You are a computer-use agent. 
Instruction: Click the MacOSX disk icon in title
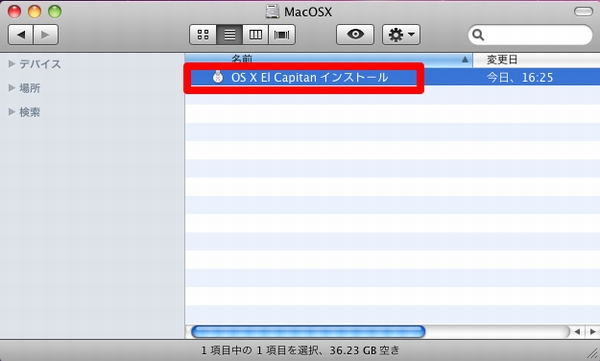(272, 11)
